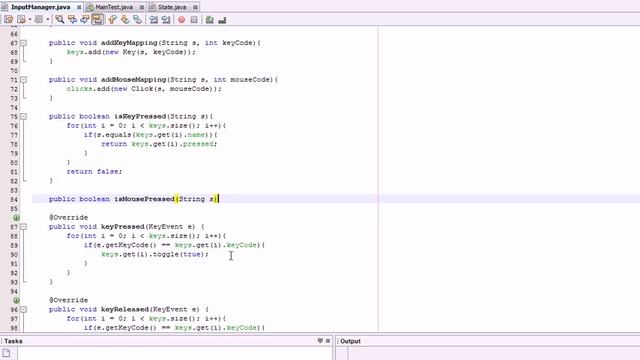Viewport: 640px width, 360px height.
Task: Close the Tasks panel
Action: click(328, 340)
